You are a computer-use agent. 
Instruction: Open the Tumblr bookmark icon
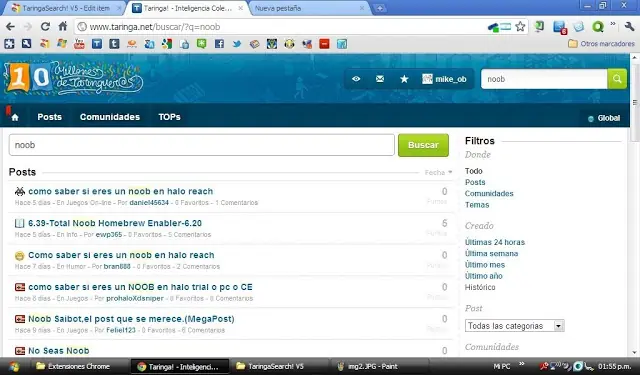click(x=114, y=44)
